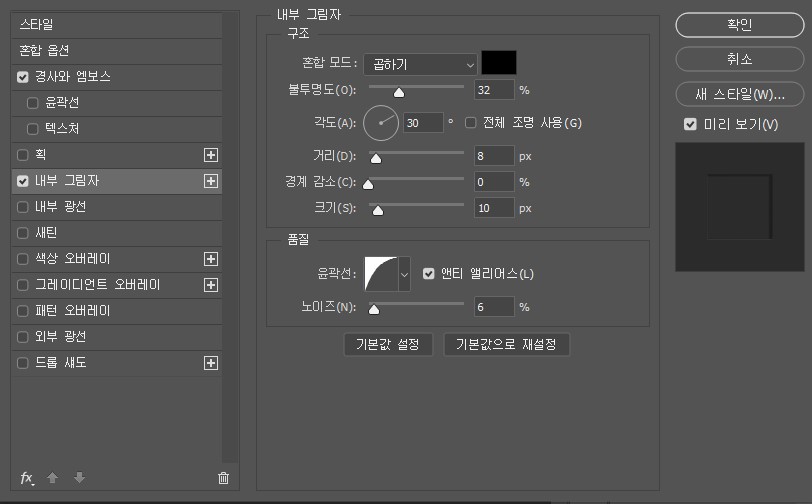Enable 텍스처 checkbox
This screenshot has height=504, width=812.
pyautogui.click(x=33, y=129)
